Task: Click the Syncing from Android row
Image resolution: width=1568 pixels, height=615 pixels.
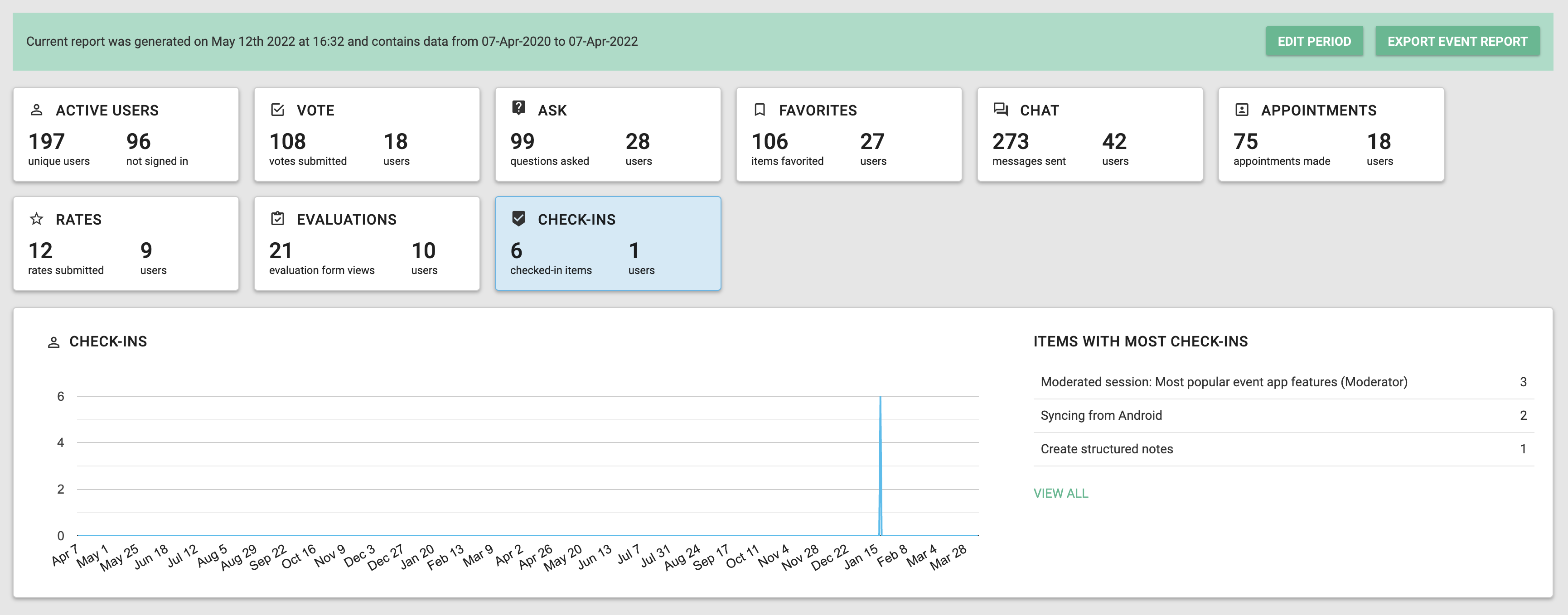Action: coord(1284,415)
